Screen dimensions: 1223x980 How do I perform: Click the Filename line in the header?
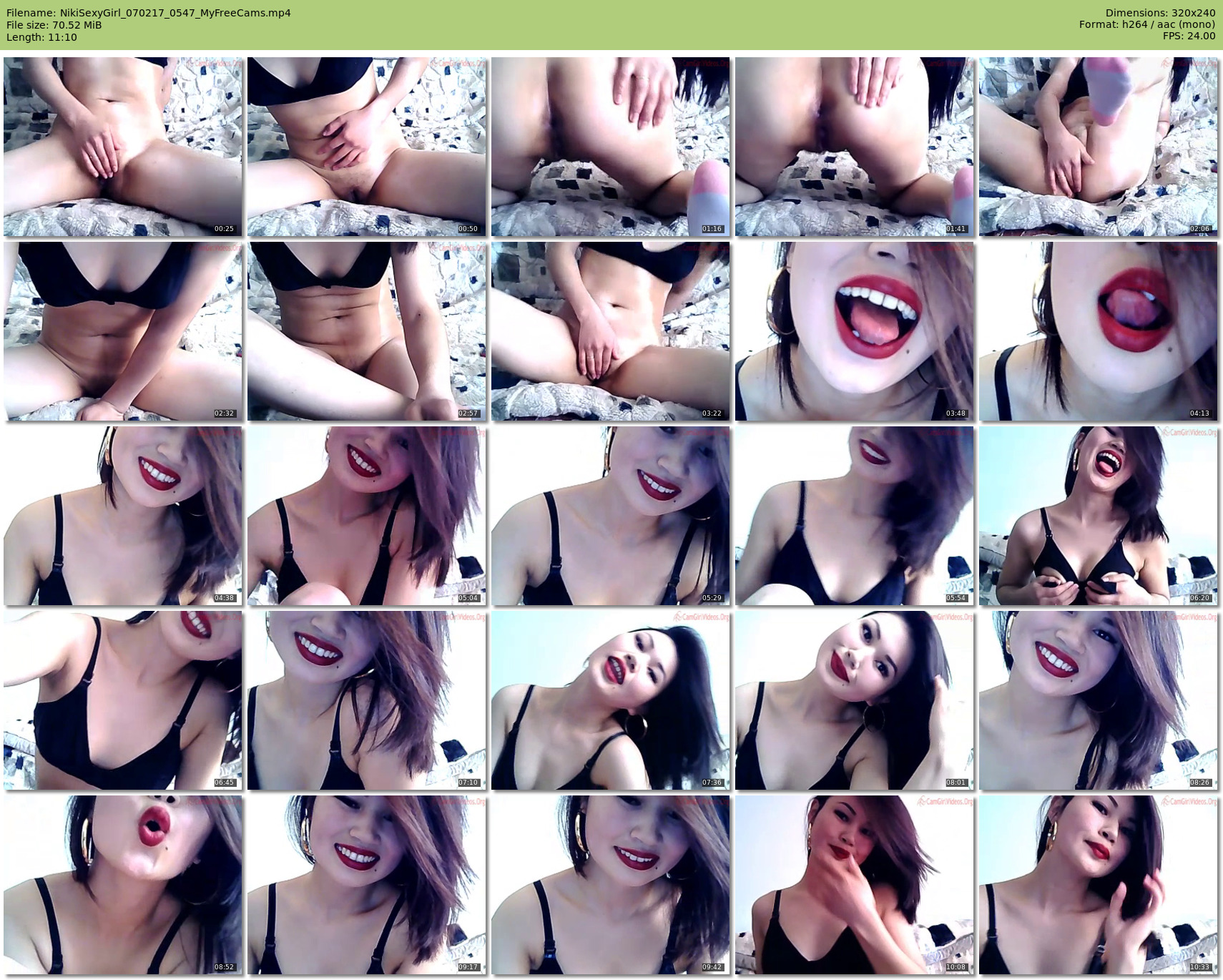pos(149,13)
